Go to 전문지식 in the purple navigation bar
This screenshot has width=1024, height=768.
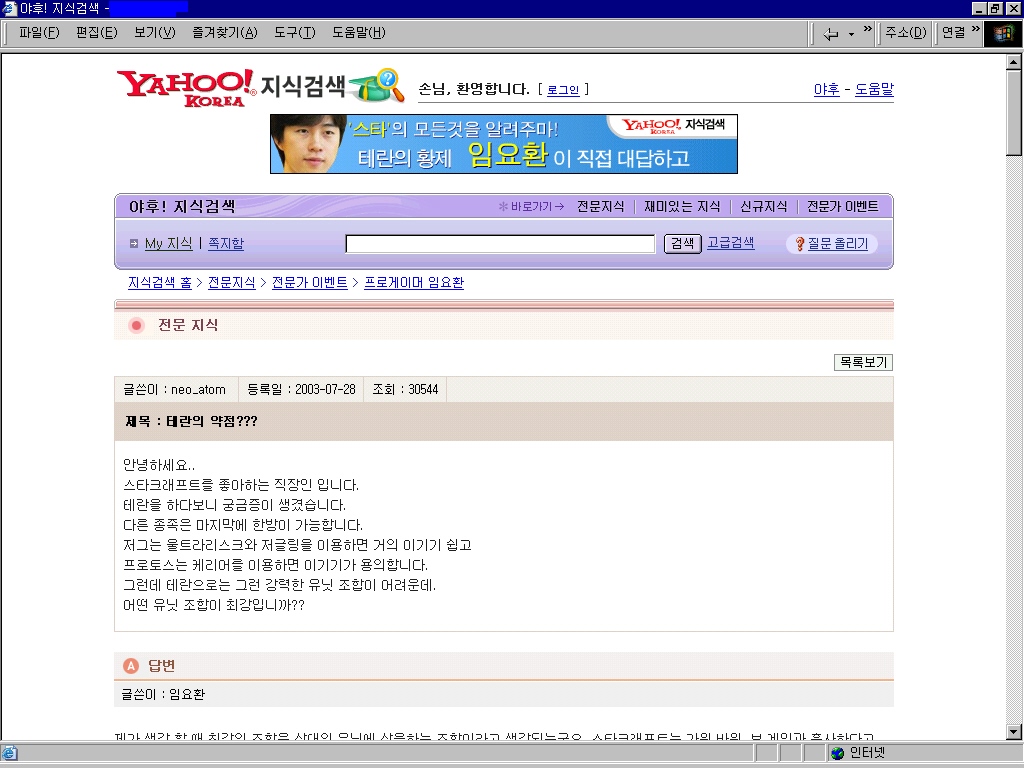click(x=601, y=207)
